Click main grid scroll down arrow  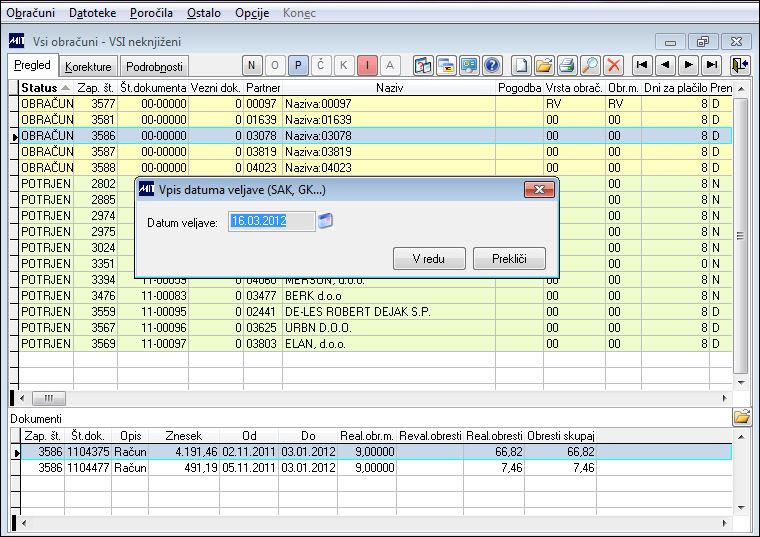(x=741, y=383)
